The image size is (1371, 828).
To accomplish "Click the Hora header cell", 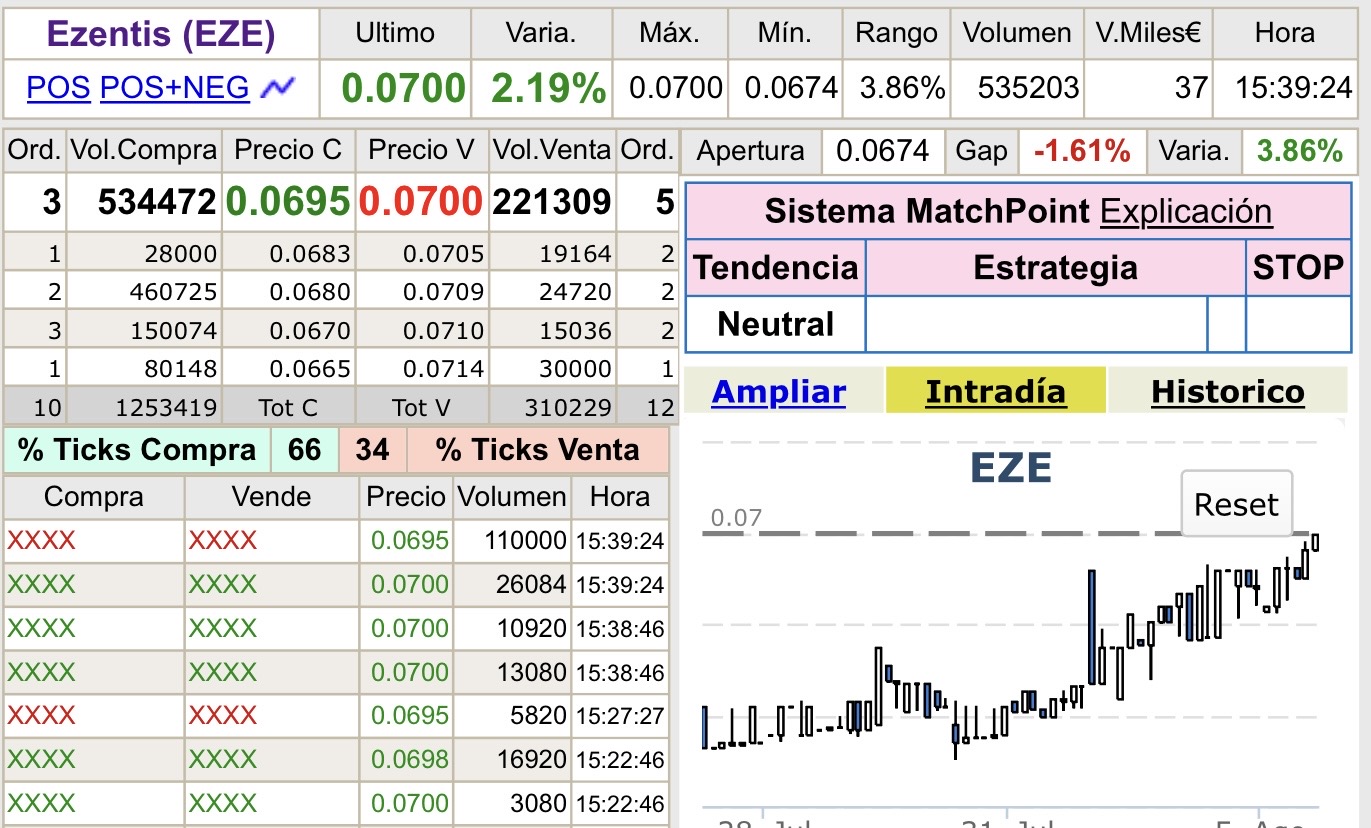I will point(1284,33).
